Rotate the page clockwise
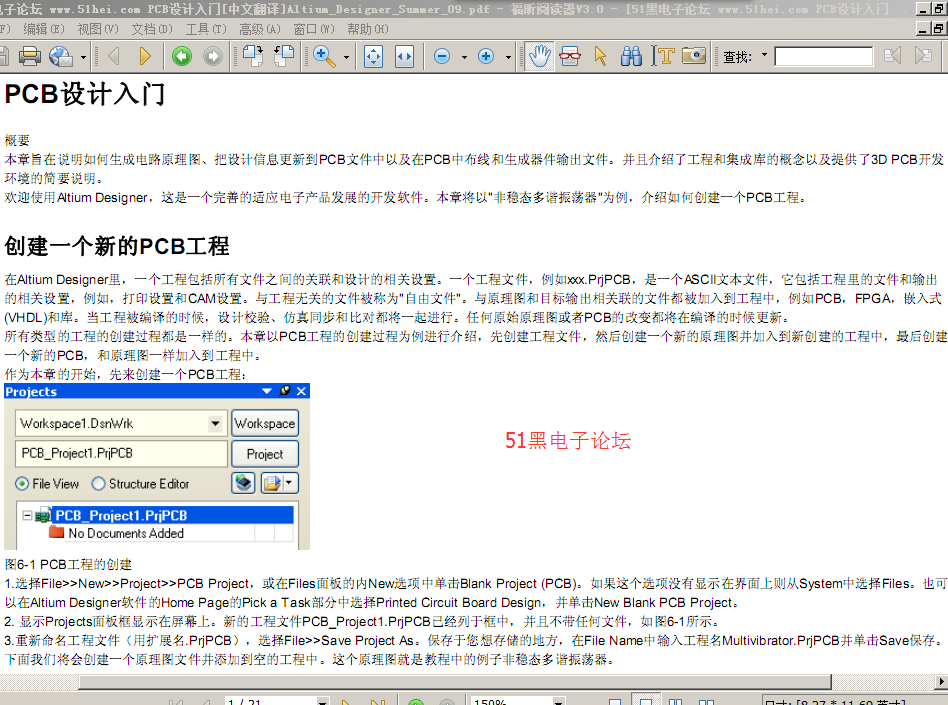 [253, 56]
